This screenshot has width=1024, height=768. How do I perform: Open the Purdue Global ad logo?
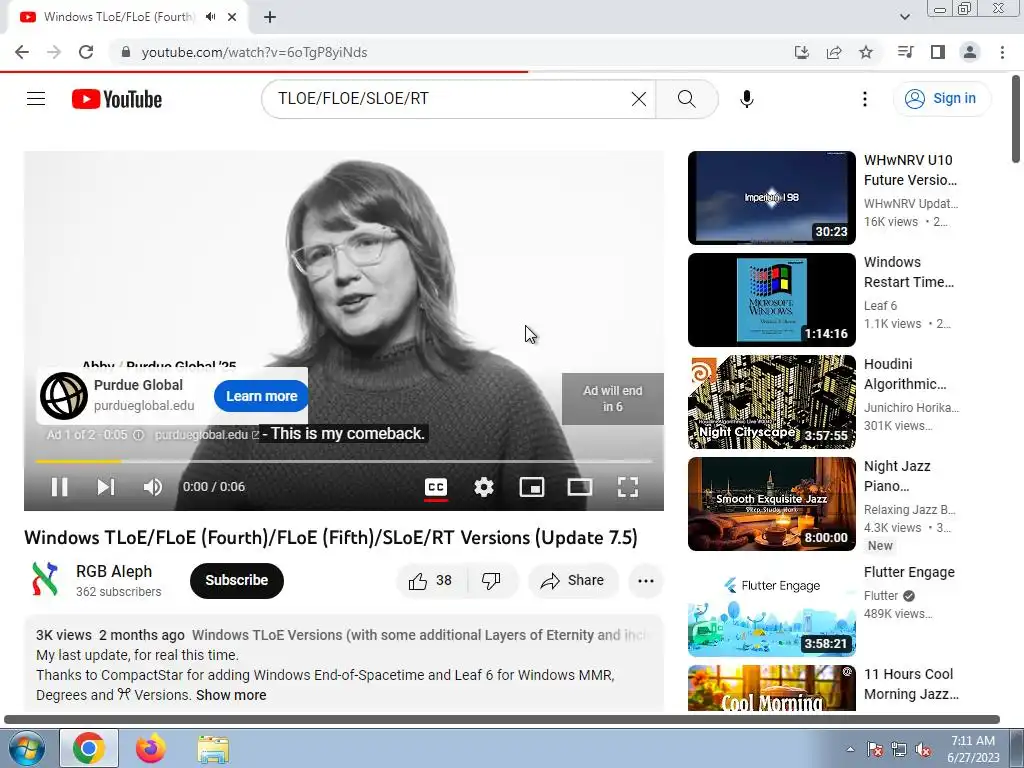[x=64, y=396]
